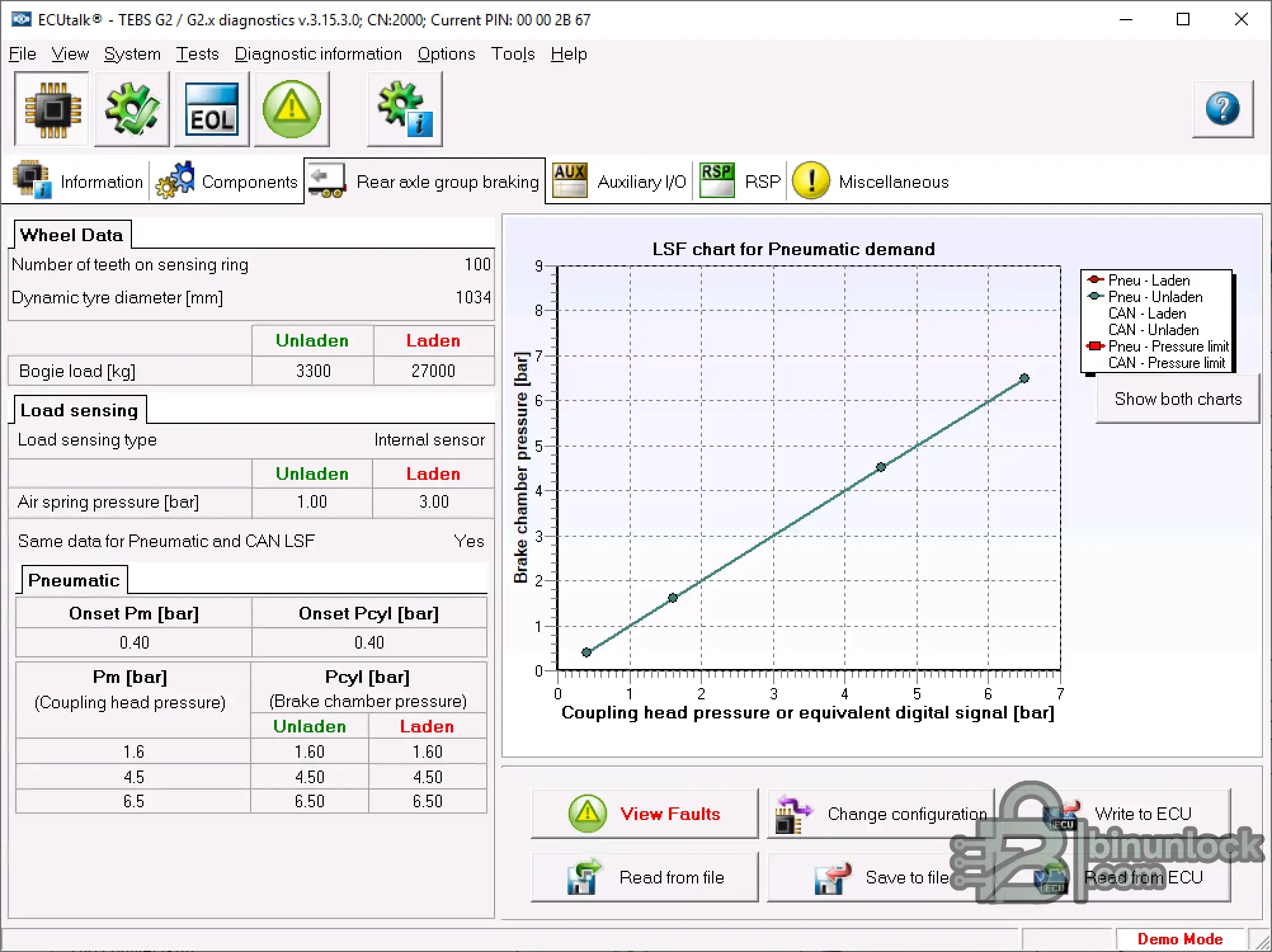The width and height of the screenshot is (1272, 952).
Task: Click the Pneu - Laden legend marker
Action: pos(1095,279)
